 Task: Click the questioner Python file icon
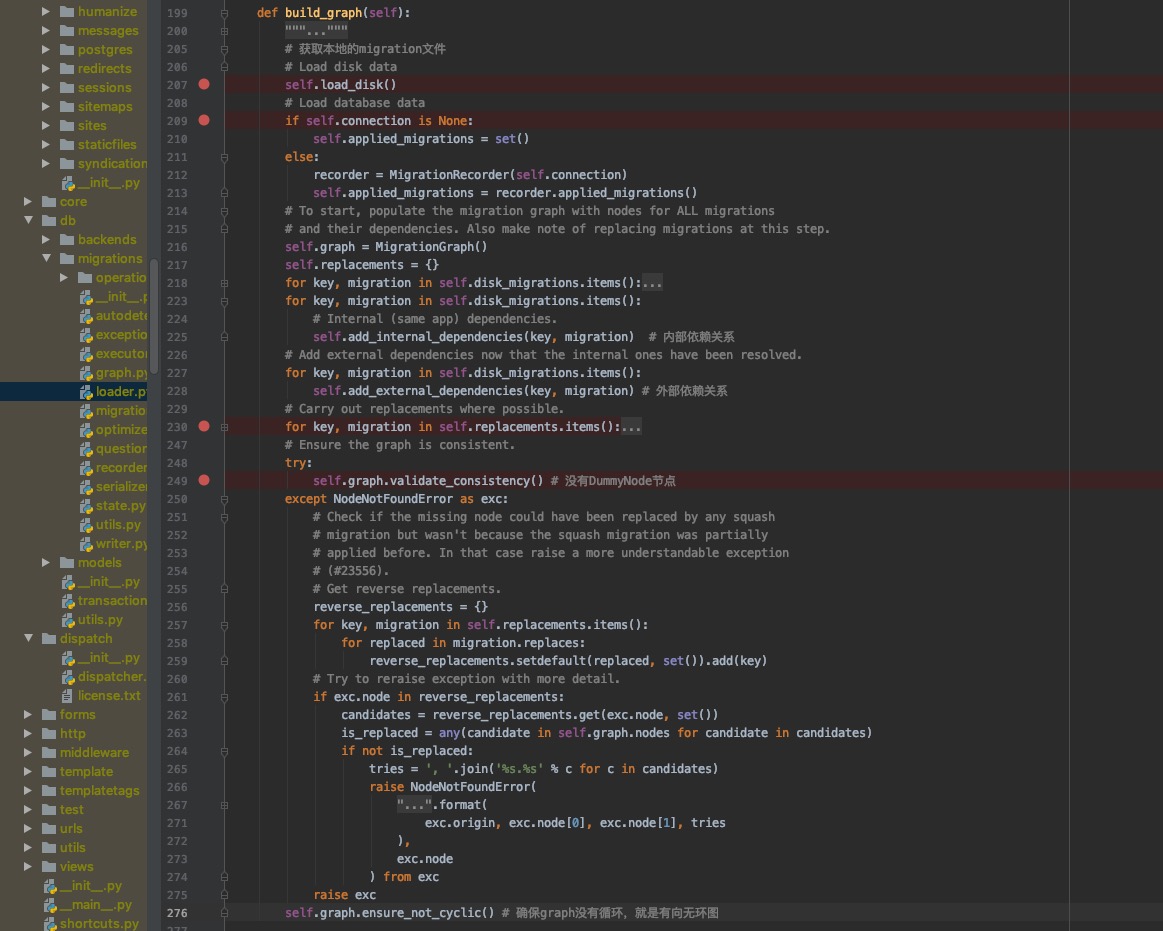pos(86,449)
